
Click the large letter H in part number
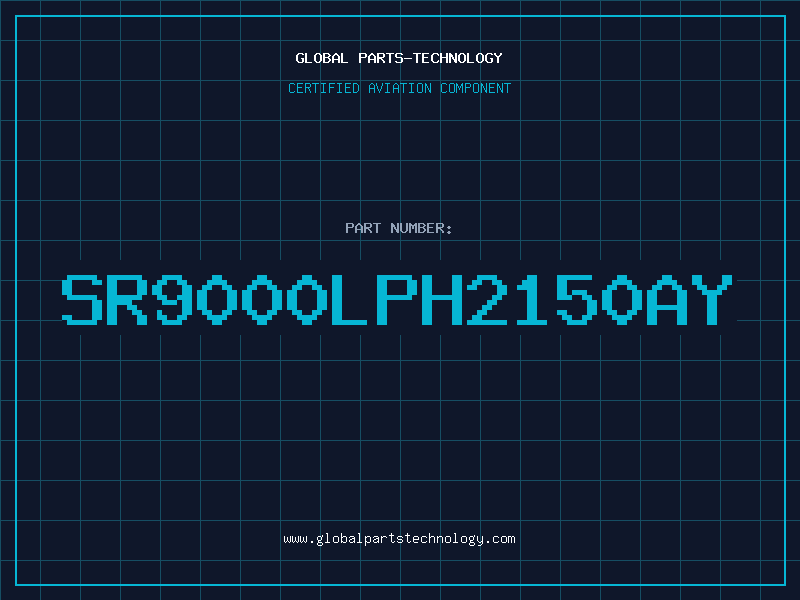(442, 299)
